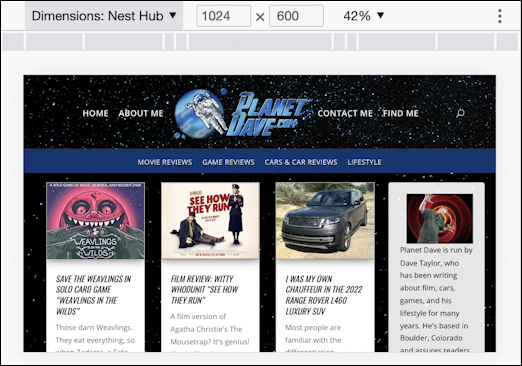Open the ABOUT ME page
The height and width of the screenshot is (366, 522).
click(141, 113)
